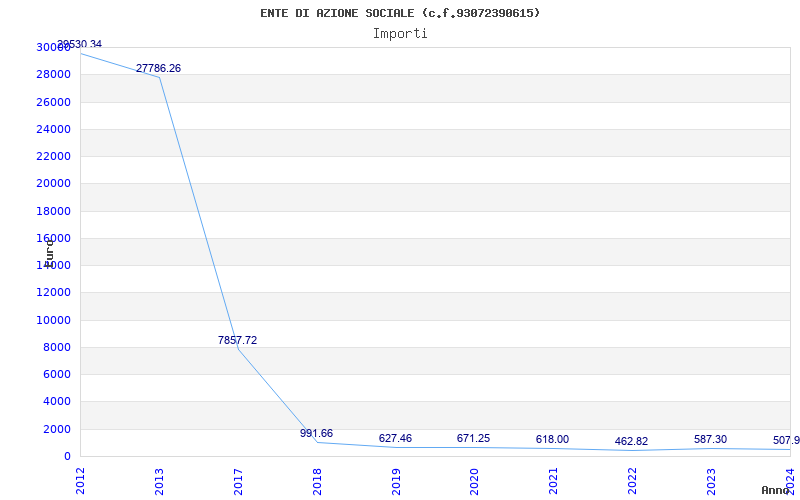The image size is (800, 500).
Task: Click the 10000 y-axis tick label
Action: [x=53, y=320]
